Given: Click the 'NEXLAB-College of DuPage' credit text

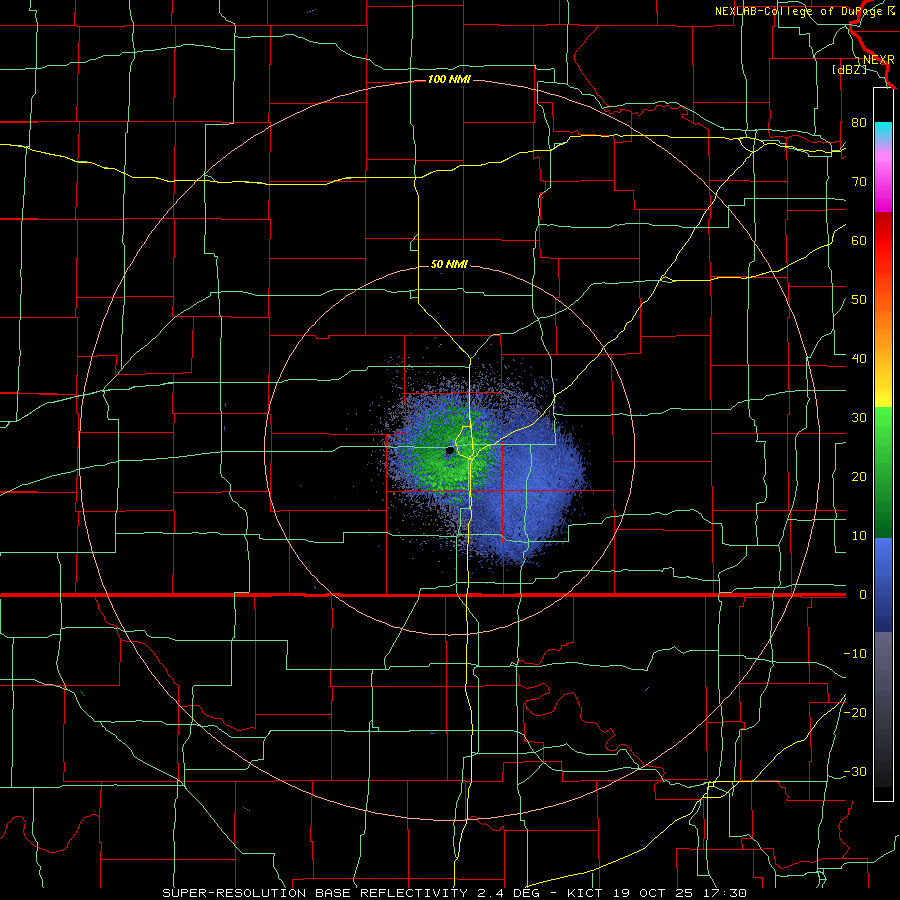Looking at the screenshot, I should click(801, 11).
